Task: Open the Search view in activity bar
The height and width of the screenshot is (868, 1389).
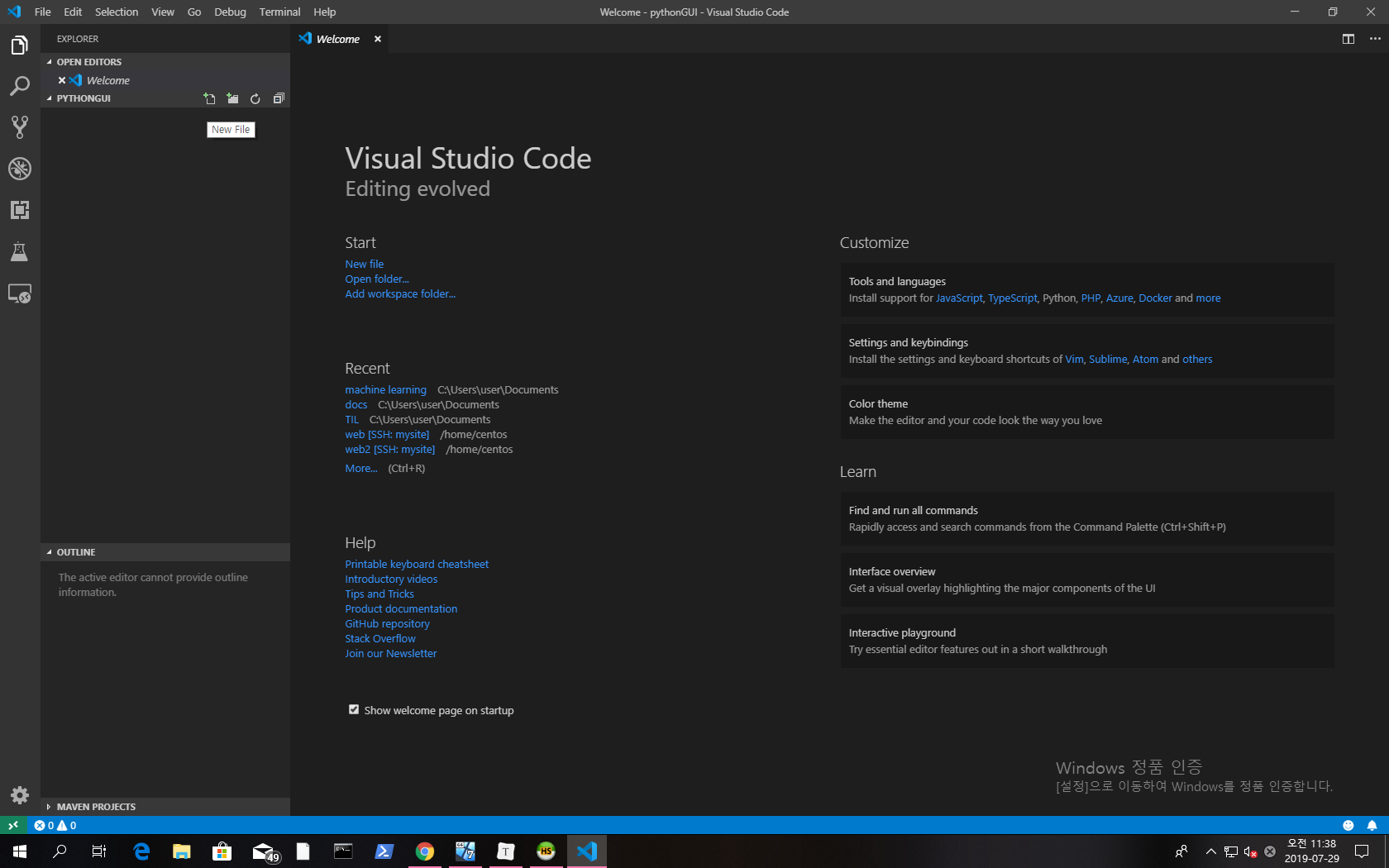Action: click(20, 86)
